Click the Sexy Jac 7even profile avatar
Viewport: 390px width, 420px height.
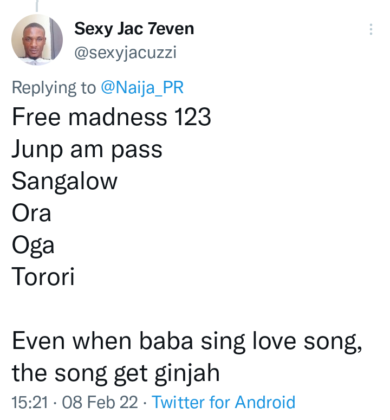click(x=37, y=39)
